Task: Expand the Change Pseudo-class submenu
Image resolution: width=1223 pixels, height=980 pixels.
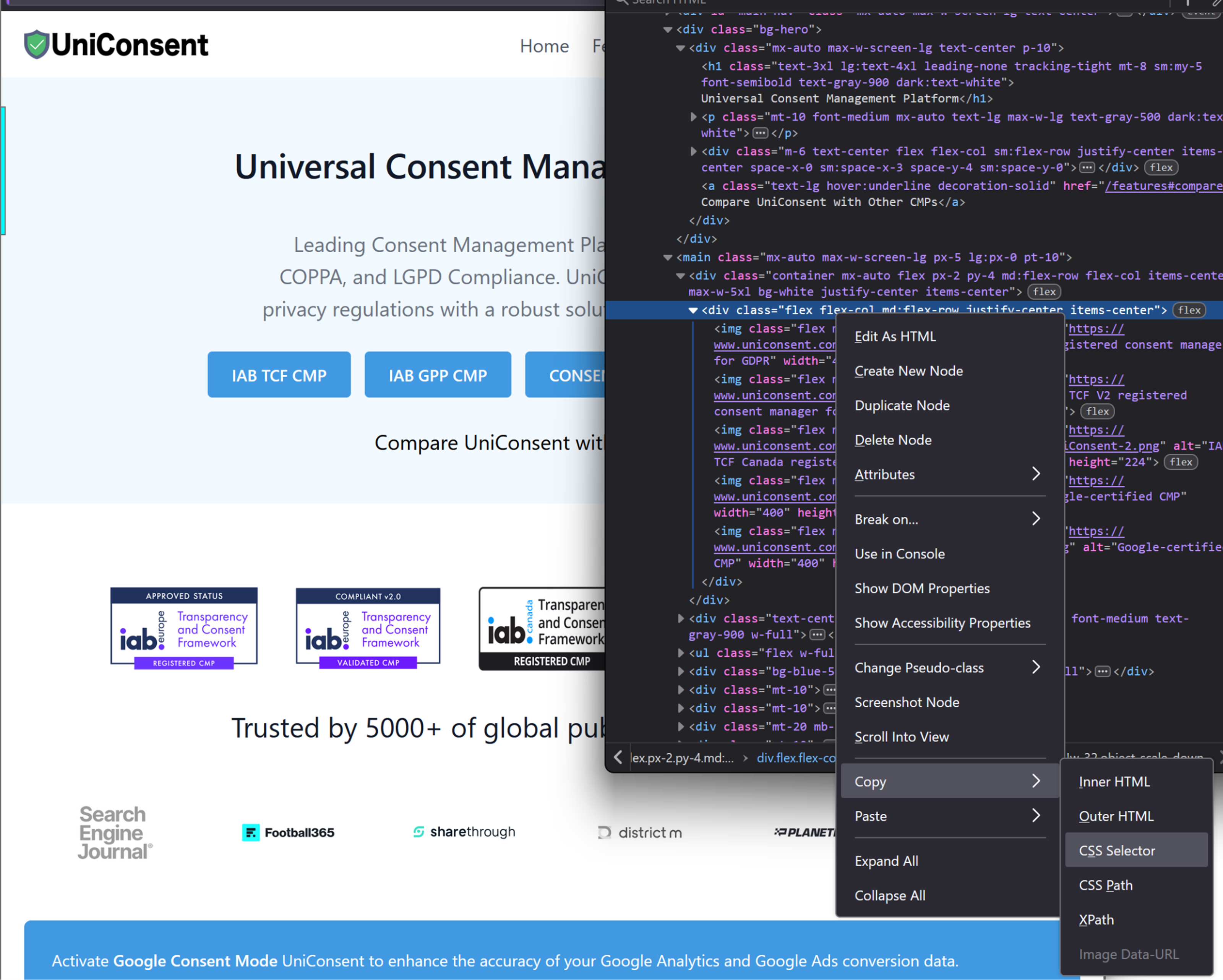Action: point(950,668)
